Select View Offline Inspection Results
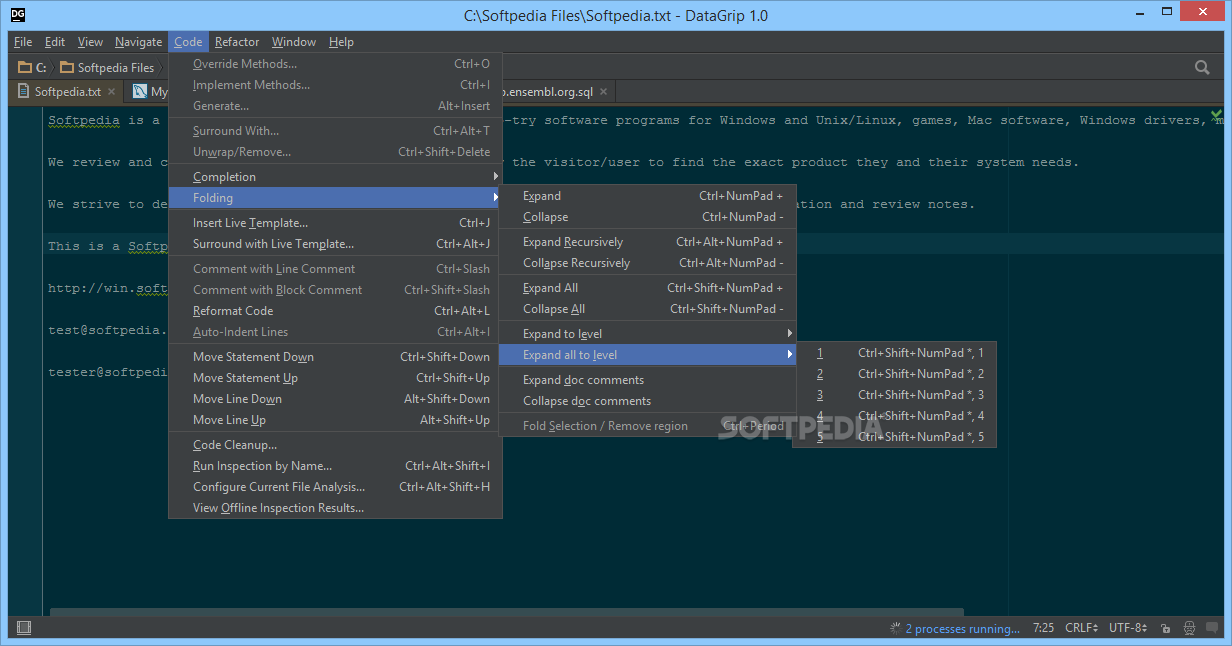This screenshot has width=1232, height=646. 335,508
